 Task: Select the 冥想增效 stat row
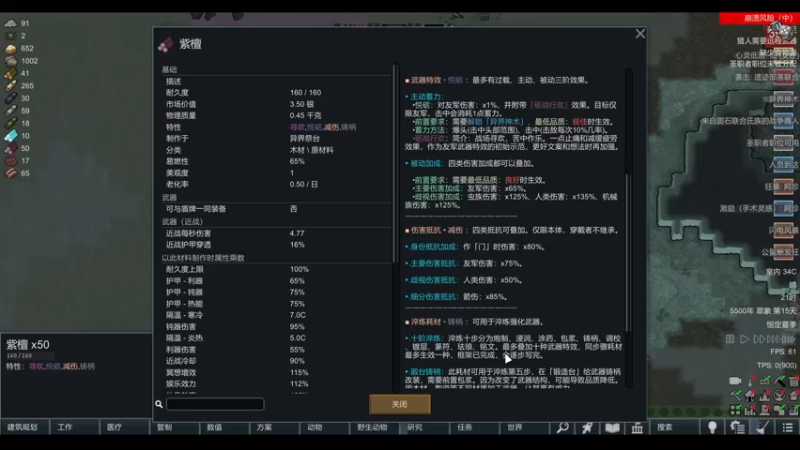tap(277, 372)
